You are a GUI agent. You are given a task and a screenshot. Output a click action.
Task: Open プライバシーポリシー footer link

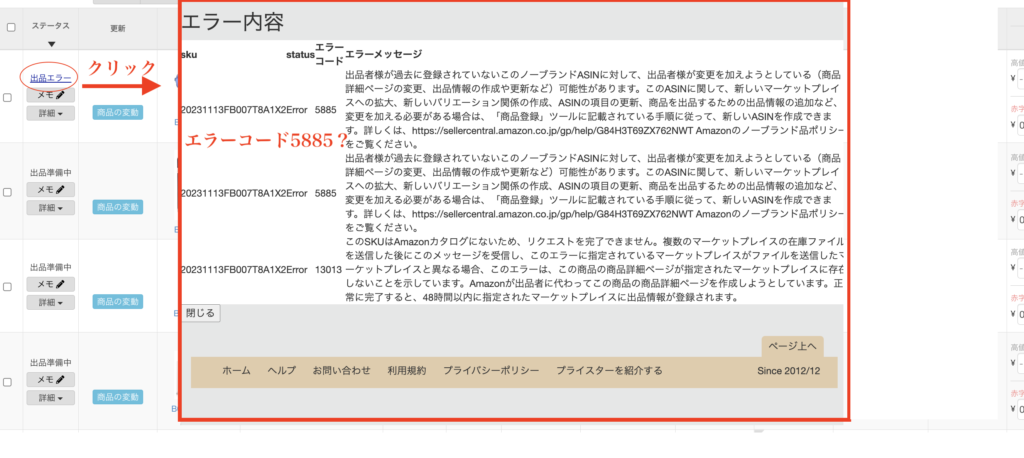pyautogui.click(x=491, y=371)
